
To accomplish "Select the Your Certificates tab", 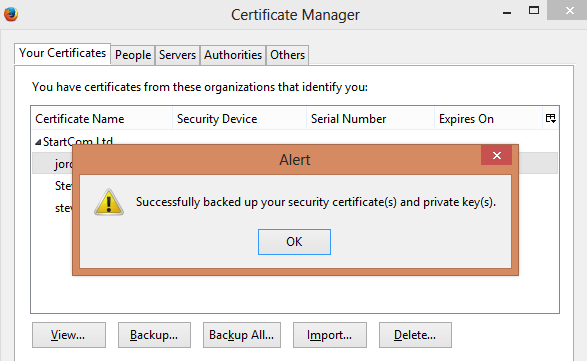I will coord(63,54).
